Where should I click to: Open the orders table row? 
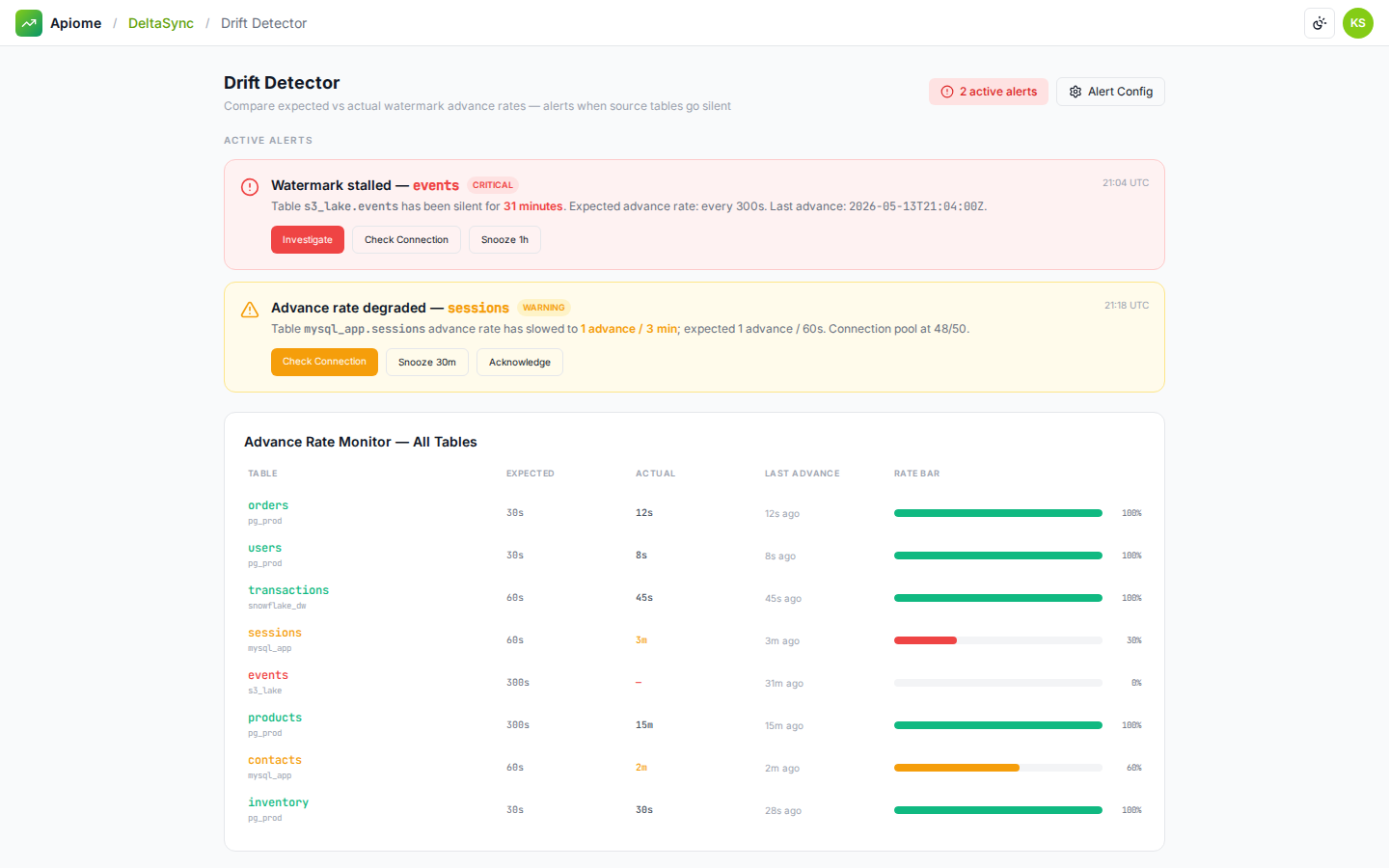(694, 512)
